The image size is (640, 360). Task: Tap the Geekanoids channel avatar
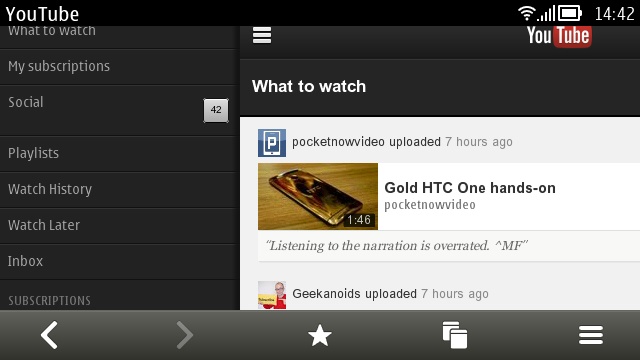tap(272, 295)
